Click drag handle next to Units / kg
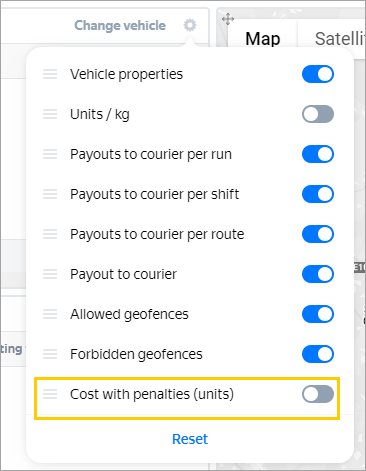Screen dimensions: 366x471 tap(50, 114)
